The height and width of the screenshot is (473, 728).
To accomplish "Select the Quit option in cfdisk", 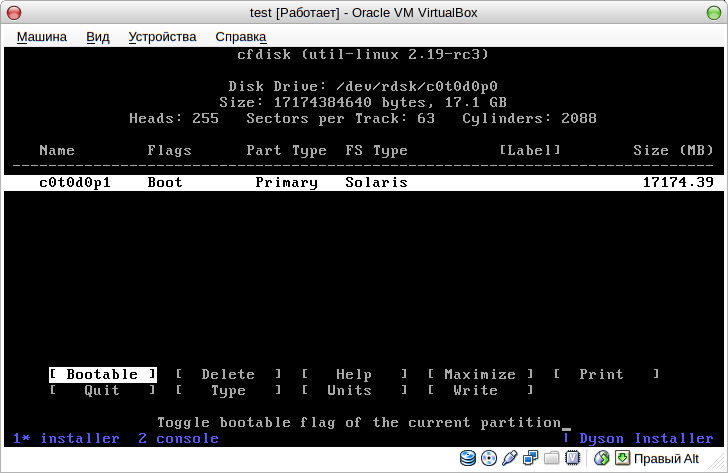I will point(103,390).
